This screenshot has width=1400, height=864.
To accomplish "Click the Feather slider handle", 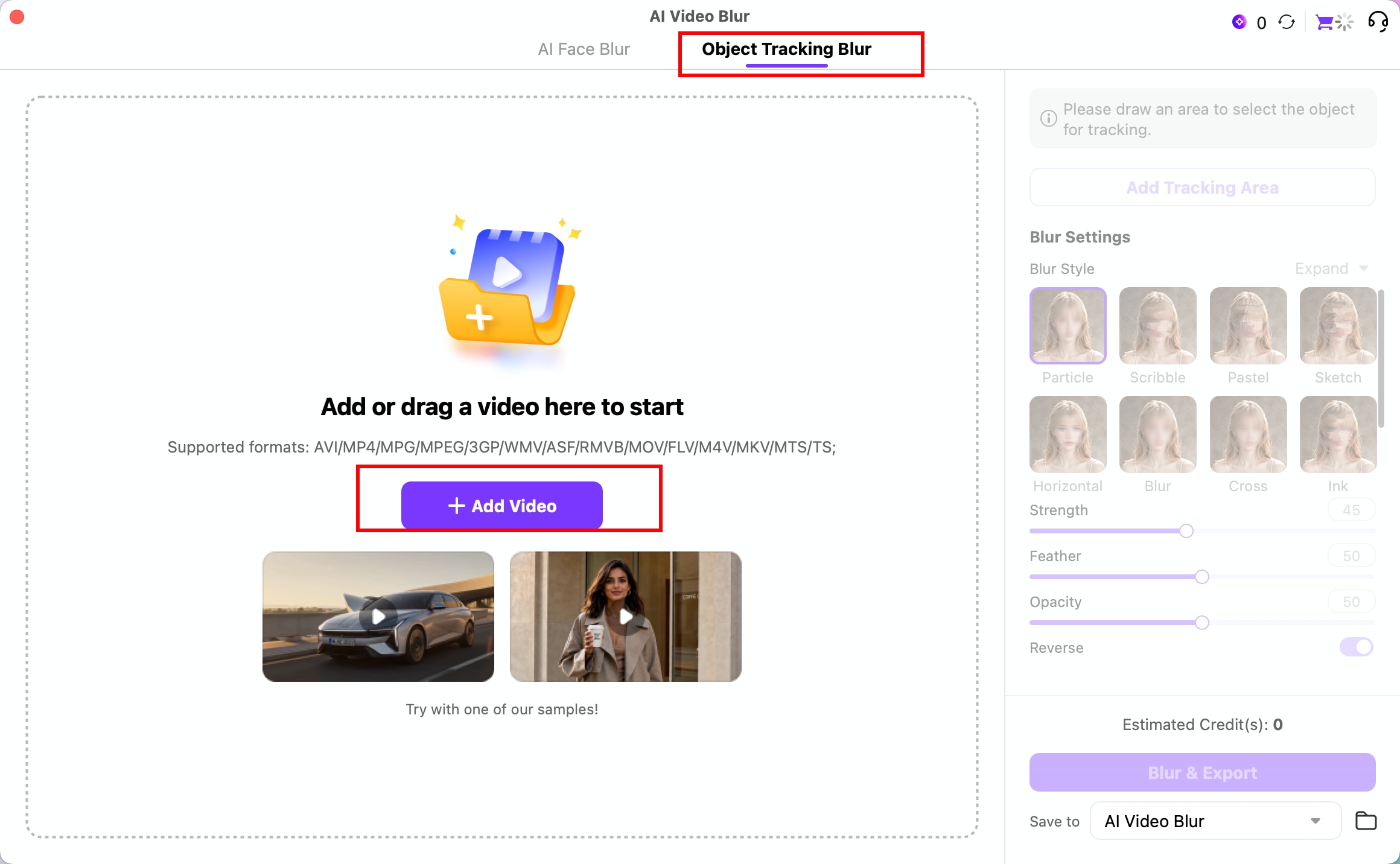I will (1201, 577).
